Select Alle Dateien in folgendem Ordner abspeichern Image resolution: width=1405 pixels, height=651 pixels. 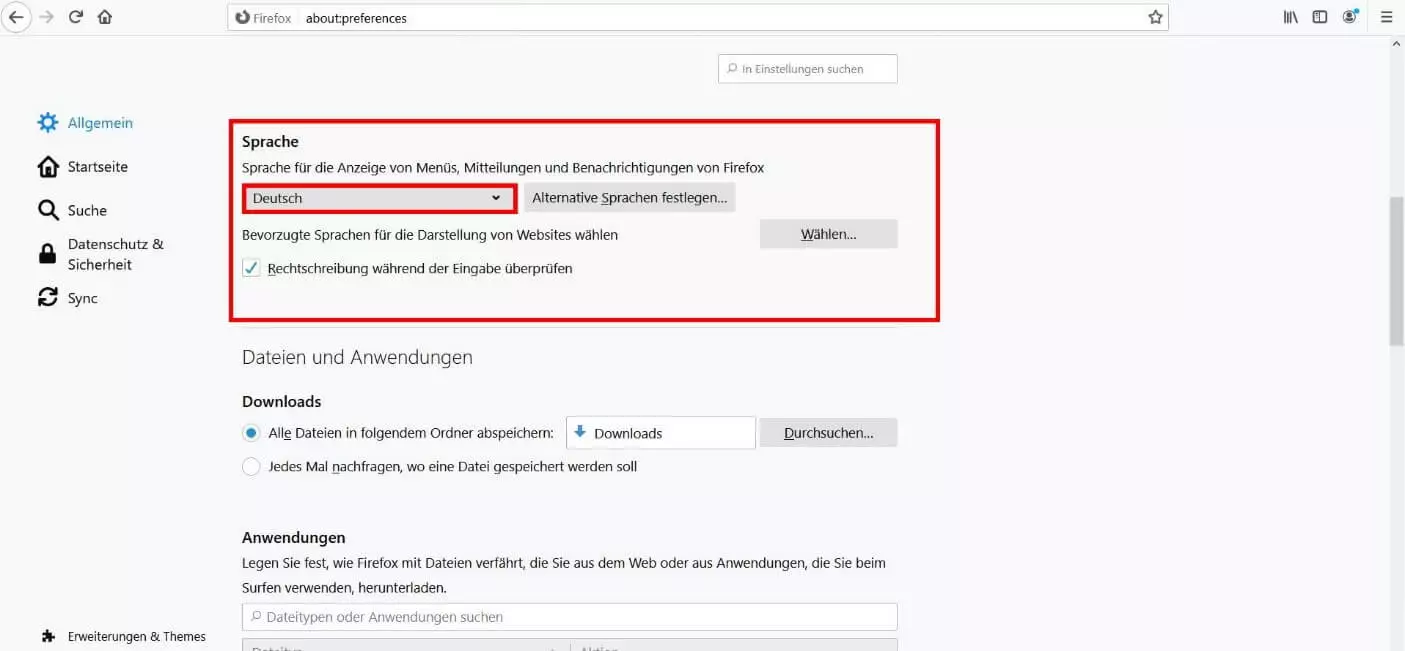click(251, 433)
